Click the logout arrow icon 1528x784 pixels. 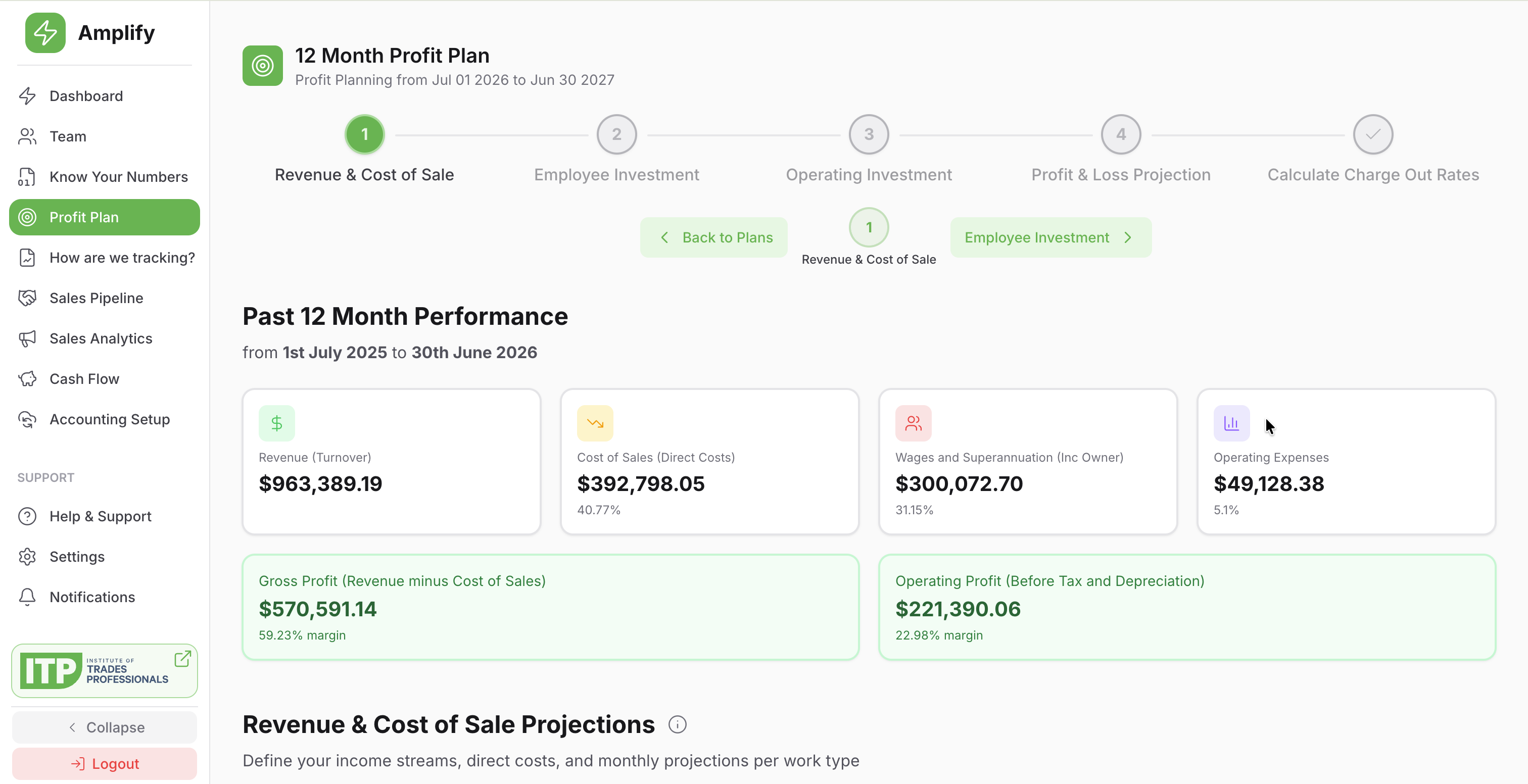78,764
